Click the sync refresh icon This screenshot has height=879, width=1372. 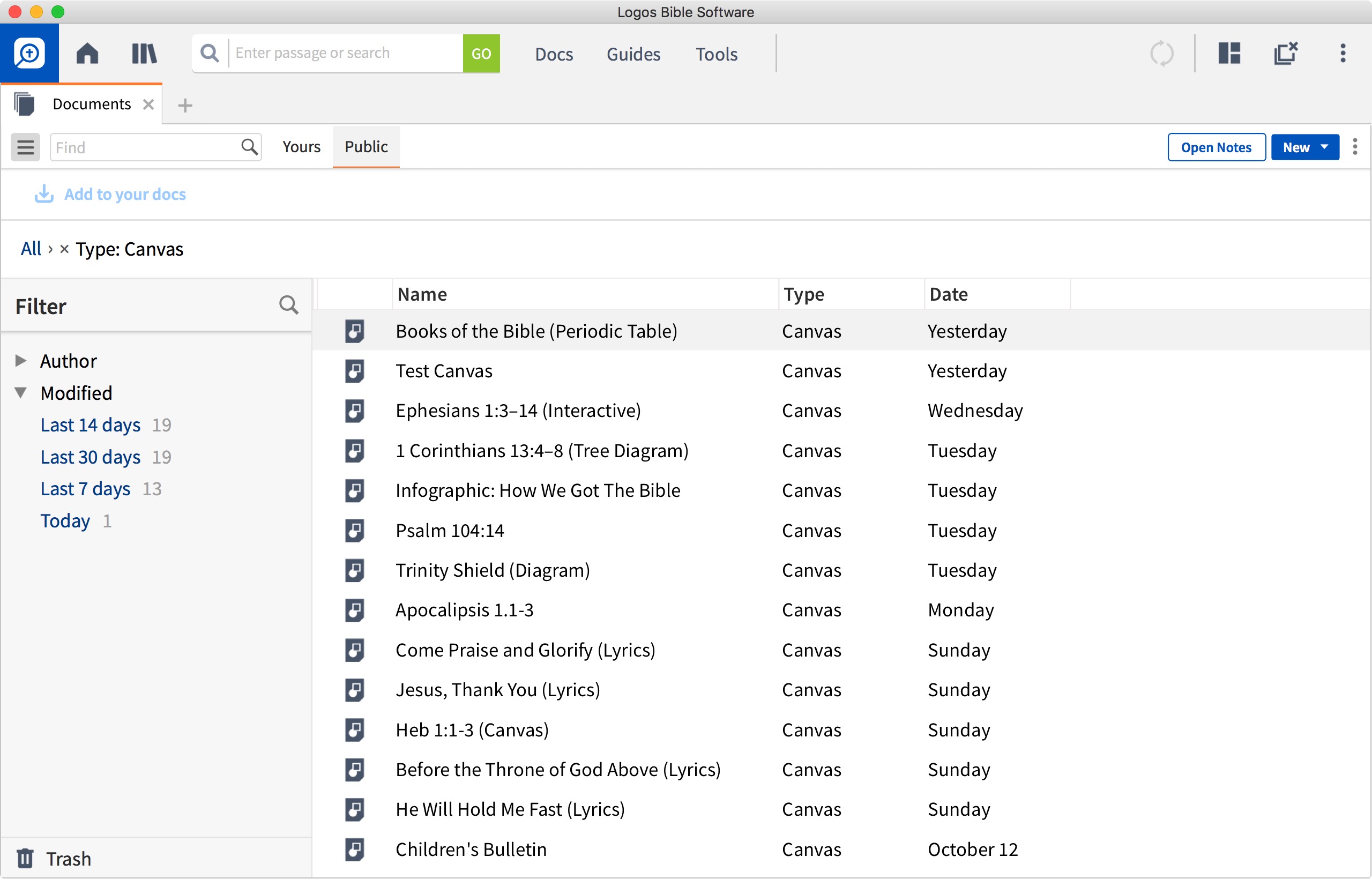point(1161,54)
